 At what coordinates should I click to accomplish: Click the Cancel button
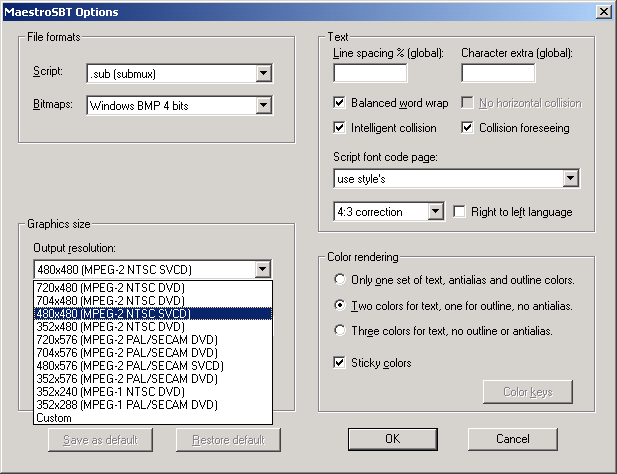pos(512,439)
